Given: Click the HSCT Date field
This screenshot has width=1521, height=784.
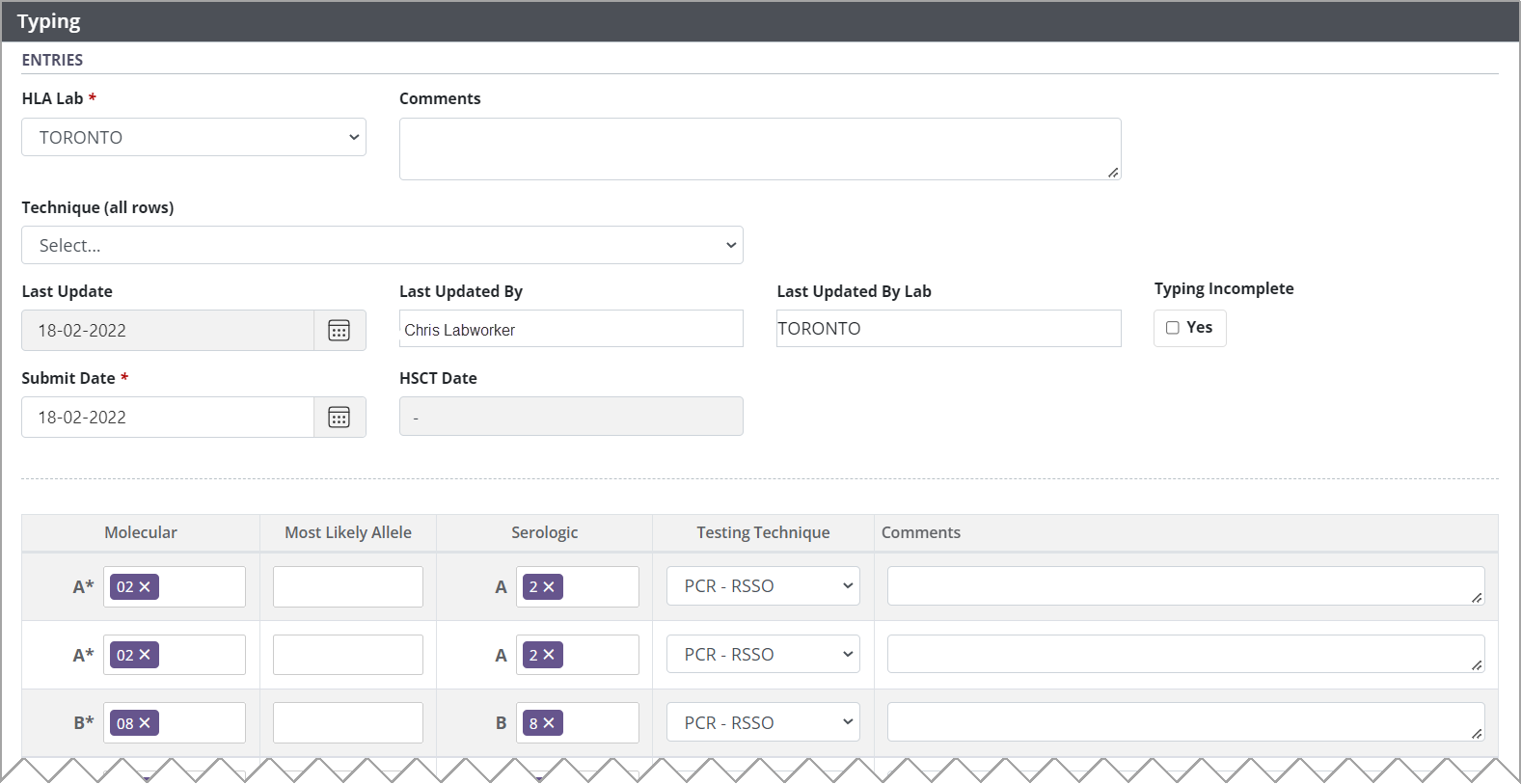Looking at the screenshot, I should click(571, 417).
